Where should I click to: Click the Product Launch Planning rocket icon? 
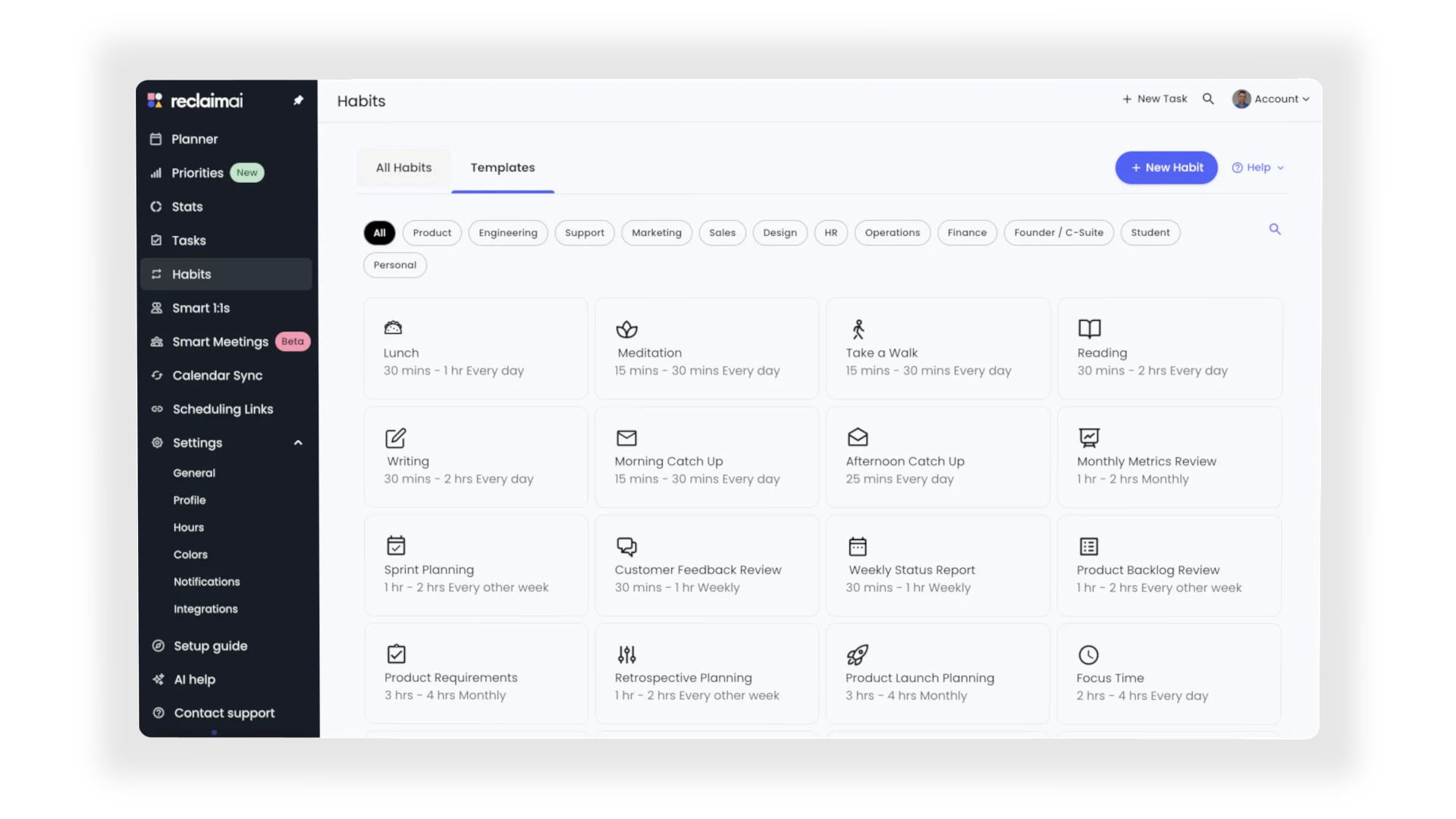(x=857, y=654)
